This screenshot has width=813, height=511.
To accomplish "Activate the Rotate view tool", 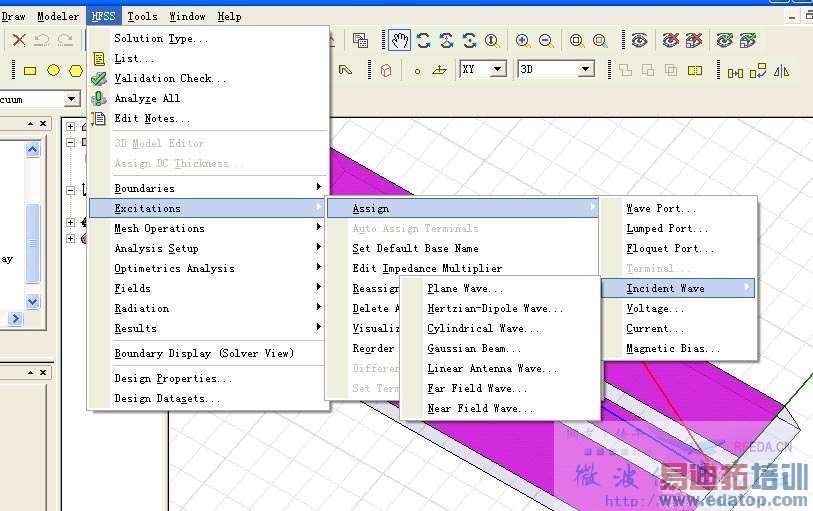I will click(424, 40).
